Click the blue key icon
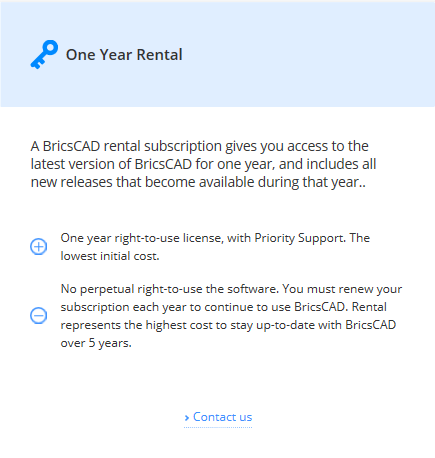The height and width of the screenshot is (458, 435). tap(44, 55)
